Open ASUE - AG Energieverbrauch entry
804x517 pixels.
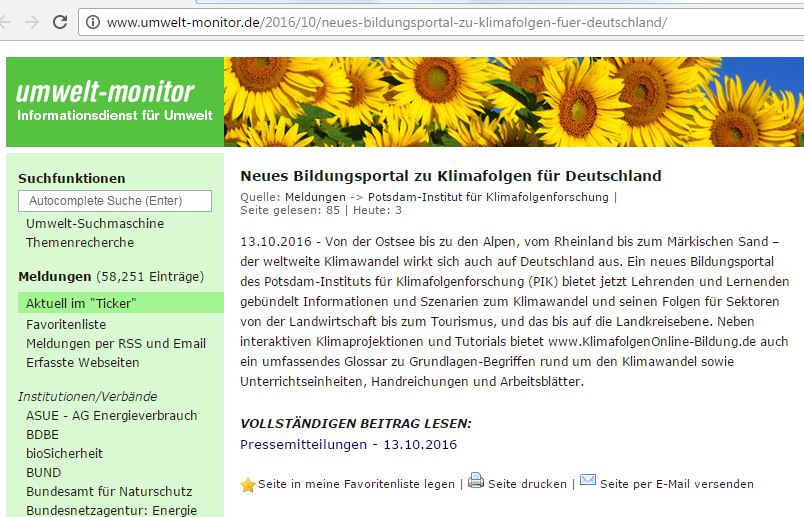[x=111, y=415]
